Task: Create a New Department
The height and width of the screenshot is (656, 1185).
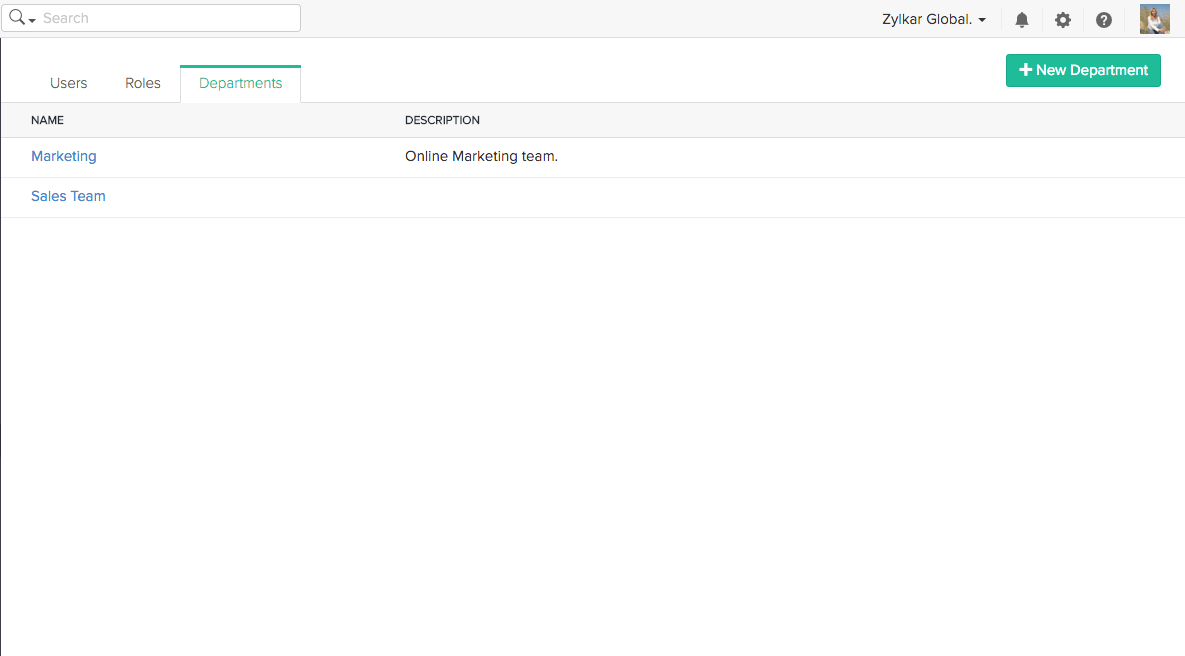Action: tap(1083, 70)
